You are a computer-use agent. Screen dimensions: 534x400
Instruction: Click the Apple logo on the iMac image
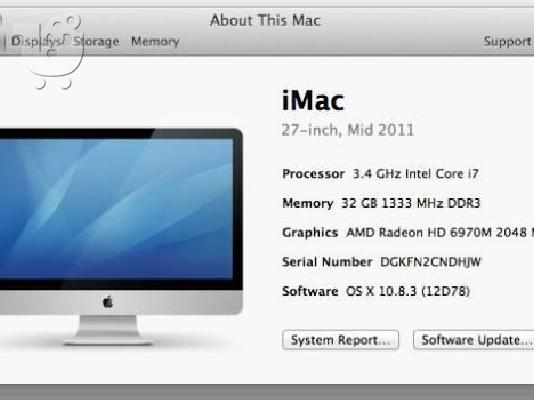click(108, 302)
